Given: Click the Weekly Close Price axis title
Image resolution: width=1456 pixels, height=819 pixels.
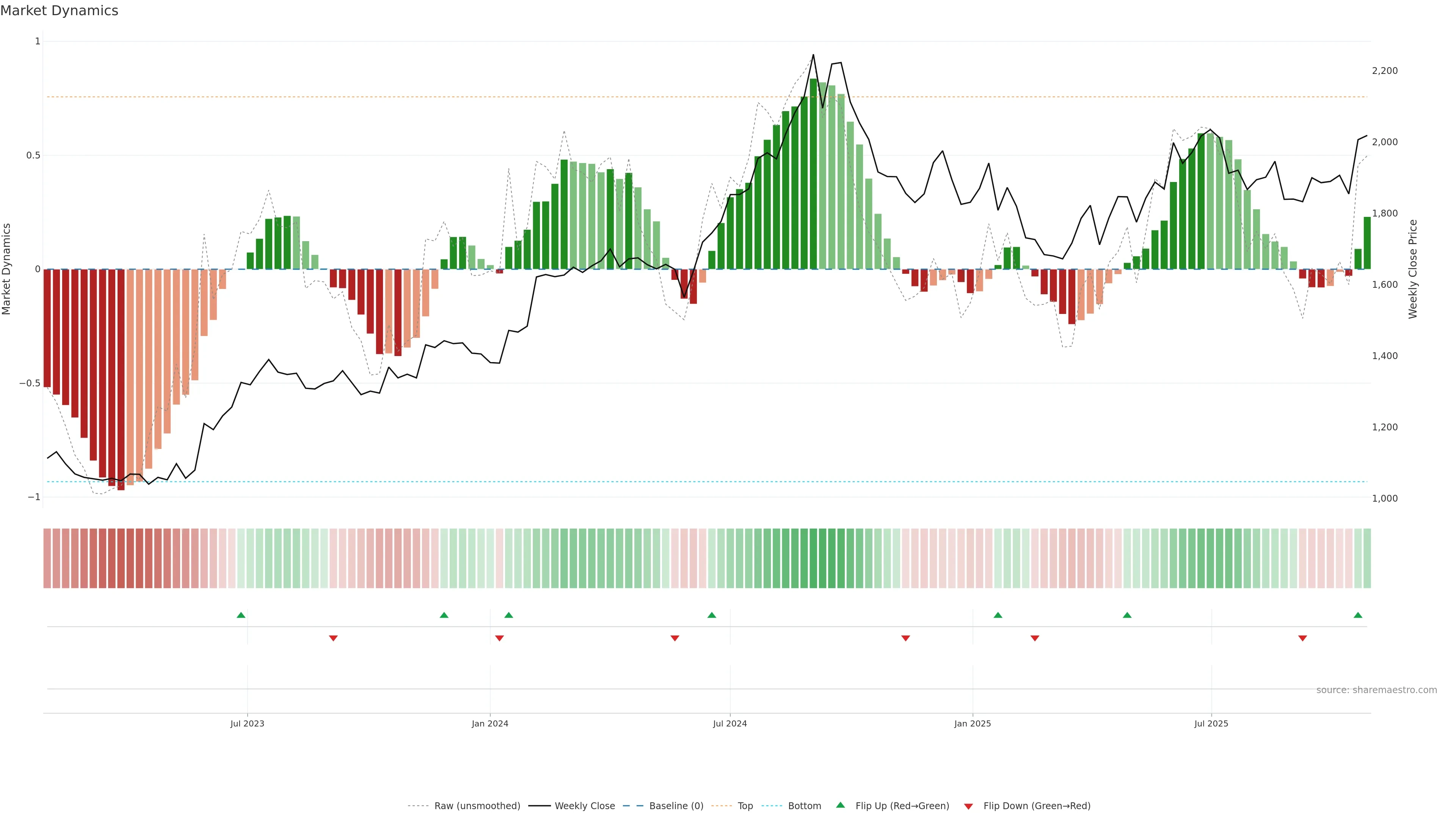Looking at the screenshot, I should click(1412, 269).
